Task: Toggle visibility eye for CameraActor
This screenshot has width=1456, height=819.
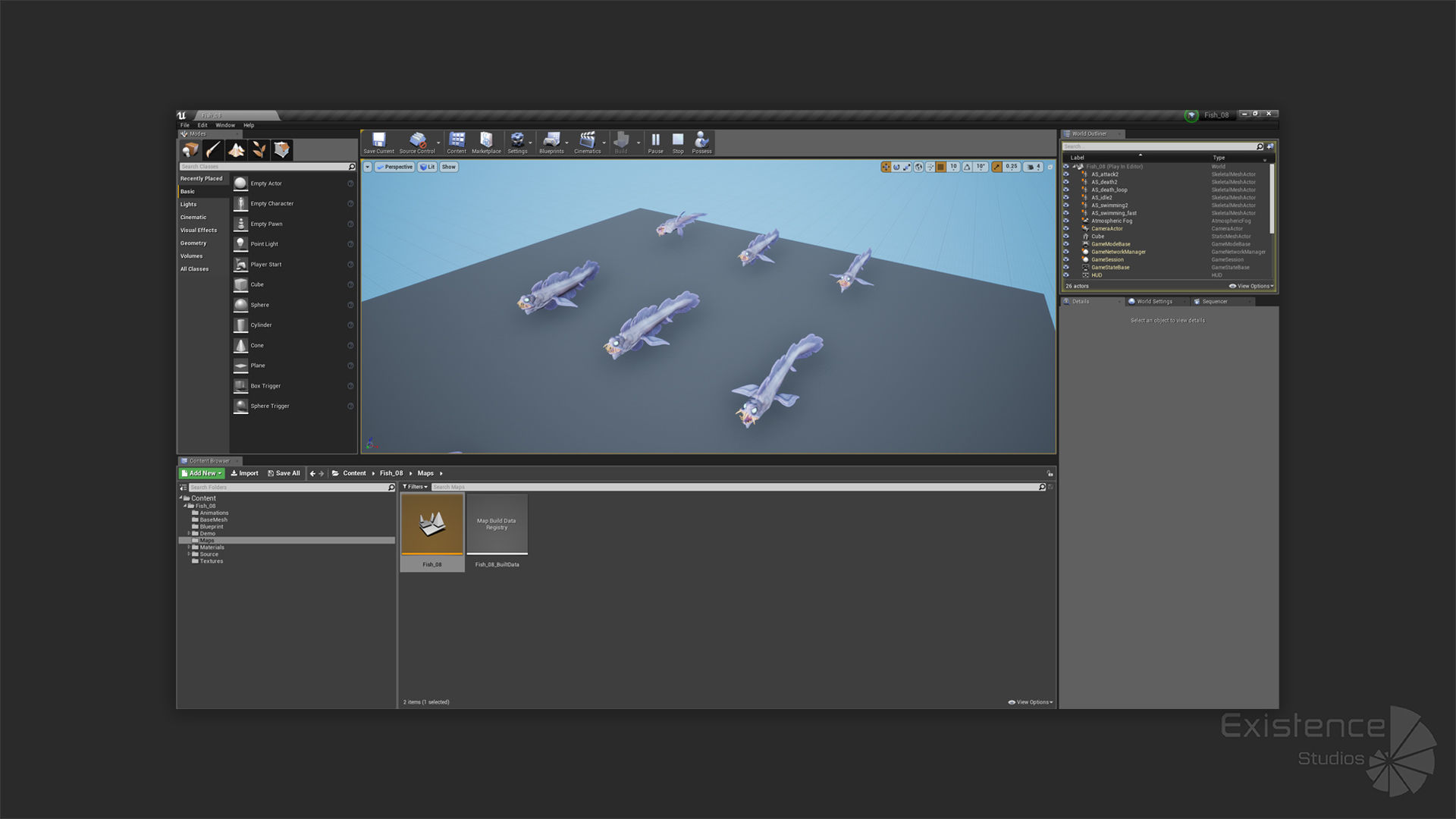Action: 1065,228
